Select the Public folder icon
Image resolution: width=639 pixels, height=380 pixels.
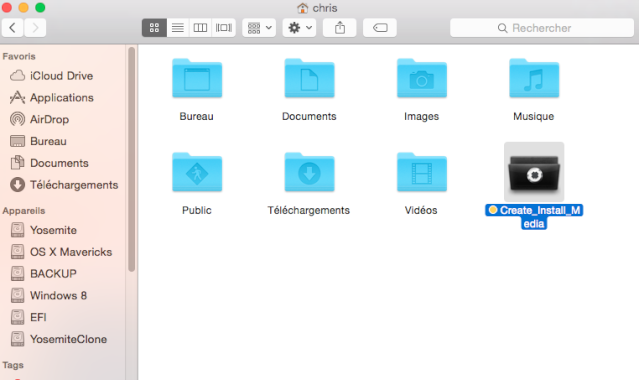pyautogui.click(x=197, y=172)
